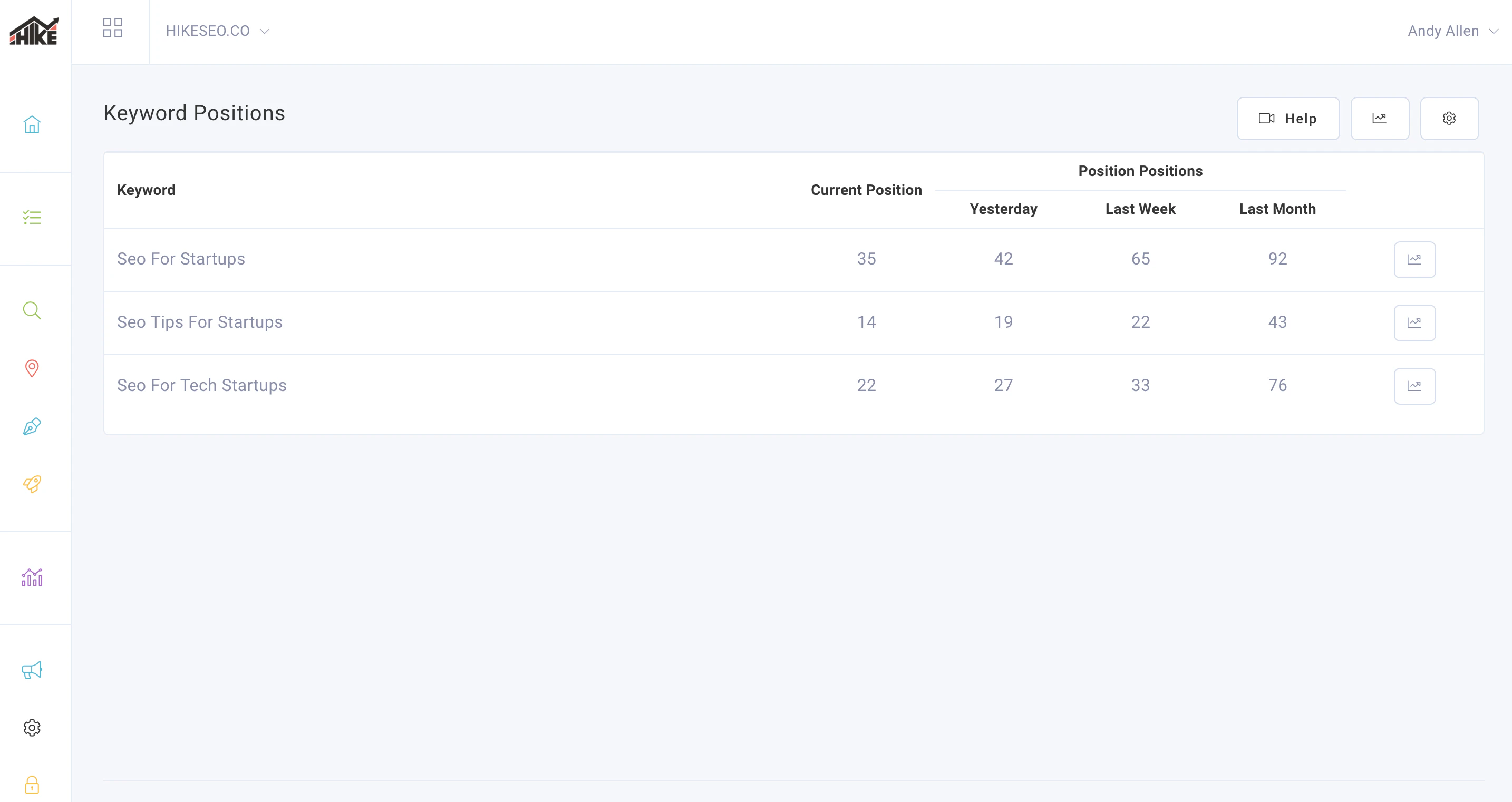Select the pen nib content icon

click(32, 426)
